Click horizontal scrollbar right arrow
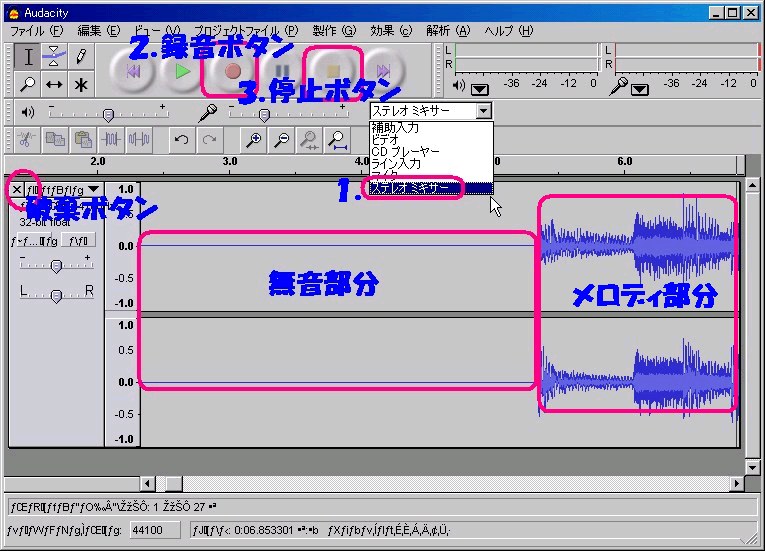Viewport: 765px width, 551px height. pos(737,484)
